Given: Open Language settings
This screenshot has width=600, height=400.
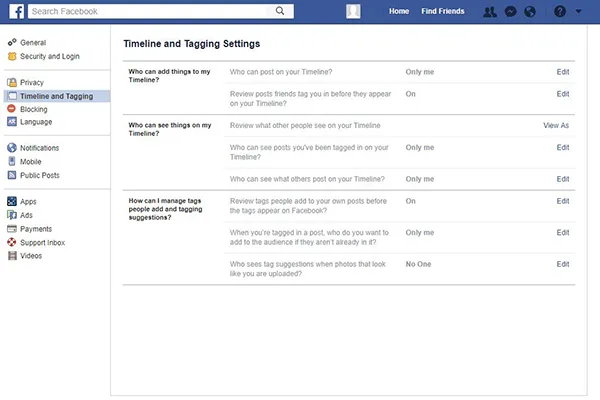Looking at the screenshot, I should click(36, 122).
